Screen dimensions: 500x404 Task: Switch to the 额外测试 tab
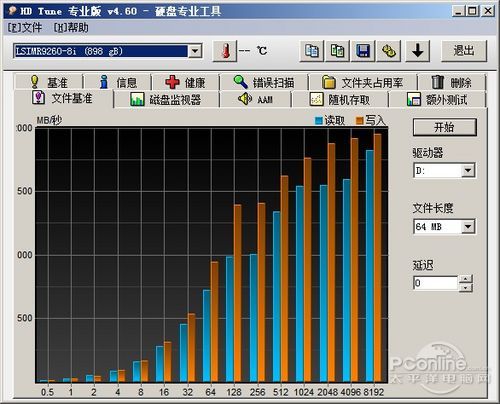[x=437, y=100]
